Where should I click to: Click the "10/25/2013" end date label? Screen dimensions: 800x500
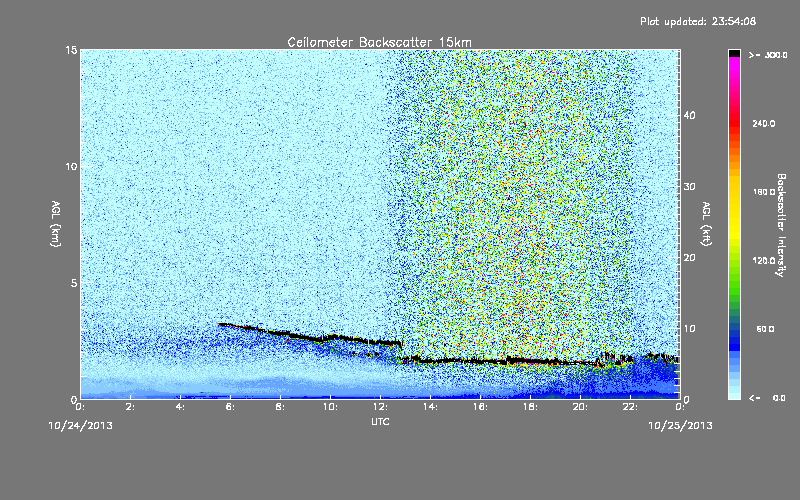point(680,426)
